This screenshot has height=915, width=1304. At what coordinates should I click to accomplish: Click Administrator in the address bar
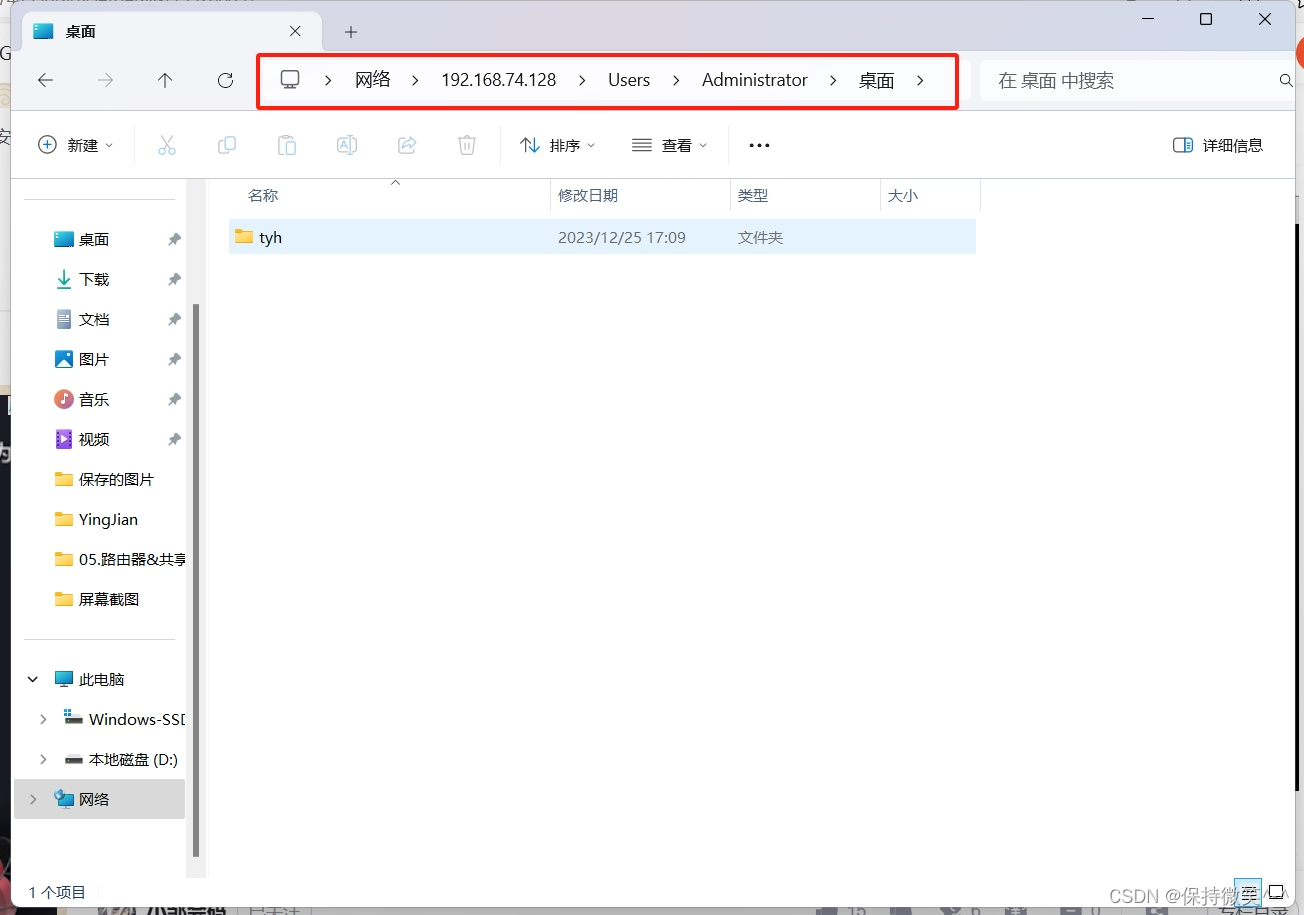755,80
